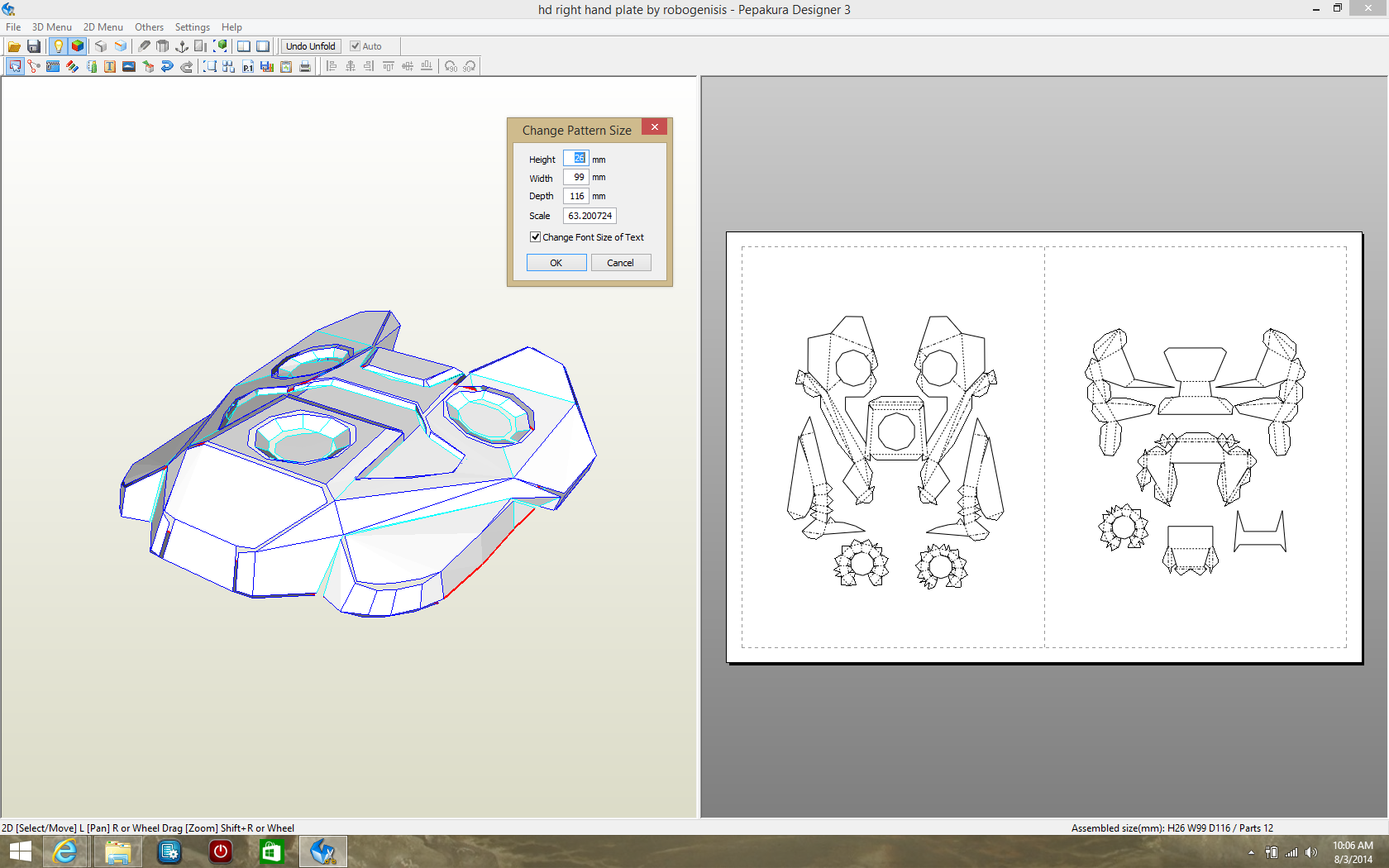Click the blue floppy disk export icon
This screenshot has width=1389, height=868.
pos(267,66)
